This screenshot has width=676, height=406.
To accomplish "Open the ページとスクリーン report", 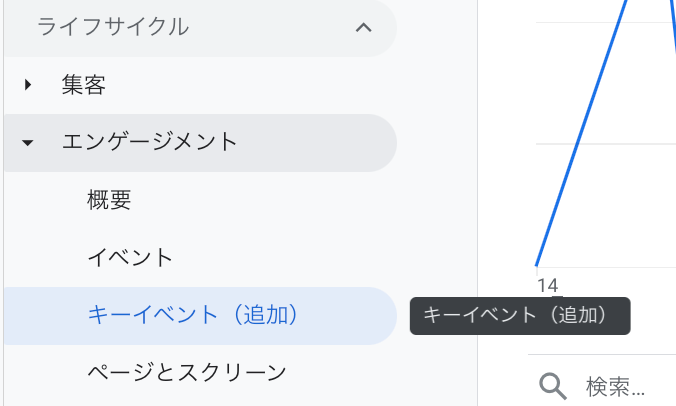I will [x=187, y=373].
